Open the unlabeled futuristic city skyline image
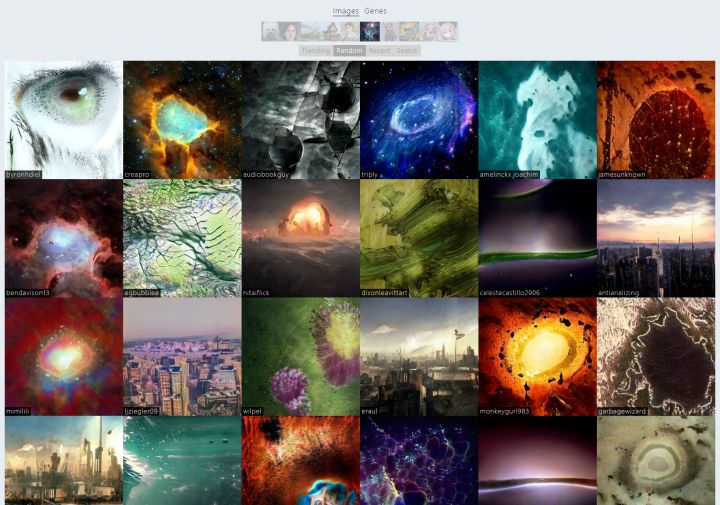This screenshot has height=505, width=720. 64,460
